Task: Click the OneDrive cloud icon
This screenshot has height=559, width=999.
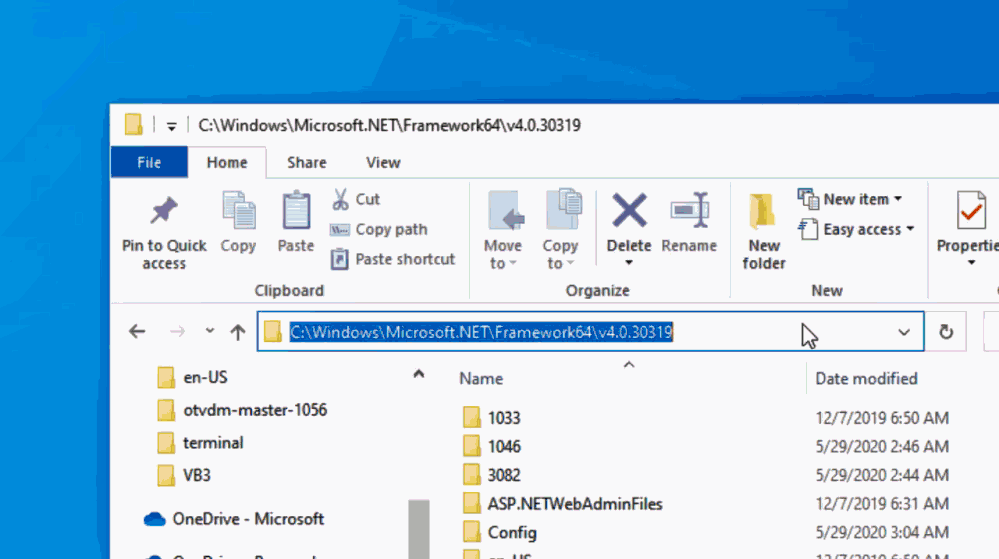Action: [154, 519]
